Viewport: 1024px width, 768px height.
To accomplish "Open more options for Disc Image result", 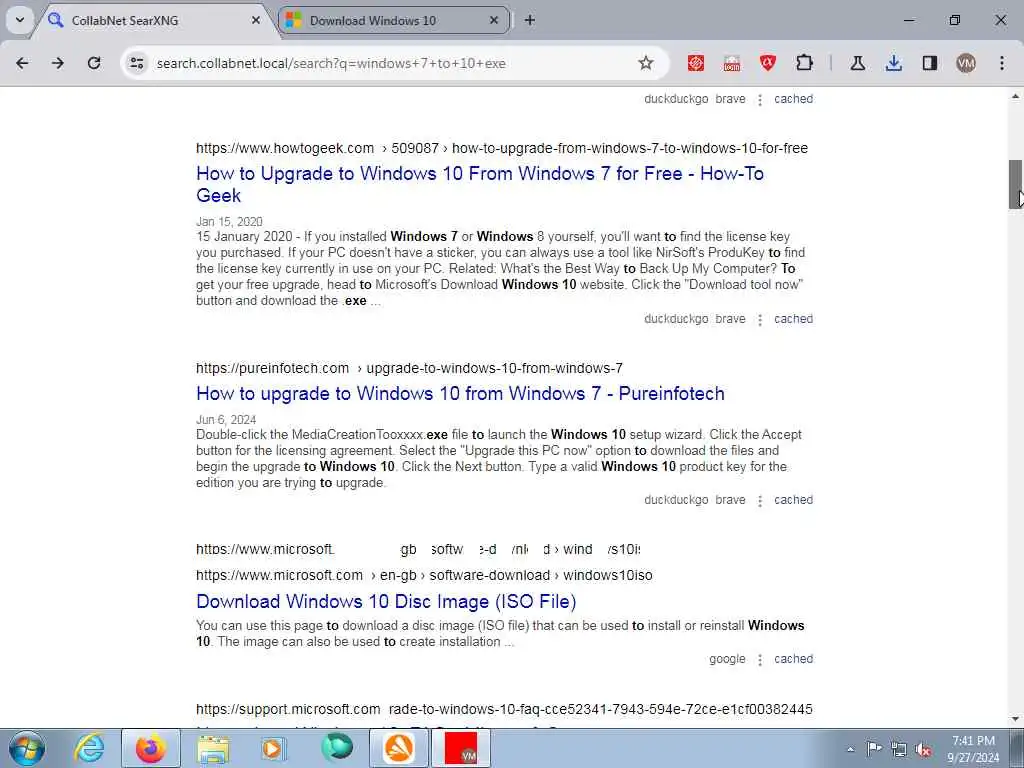I will (760, 660).
